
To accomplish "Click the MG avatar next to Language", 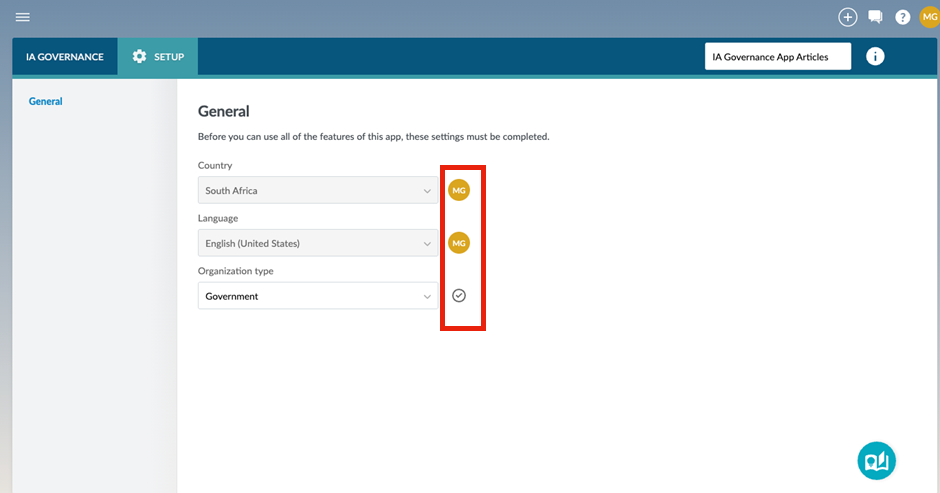I will (x=459, y=243).
